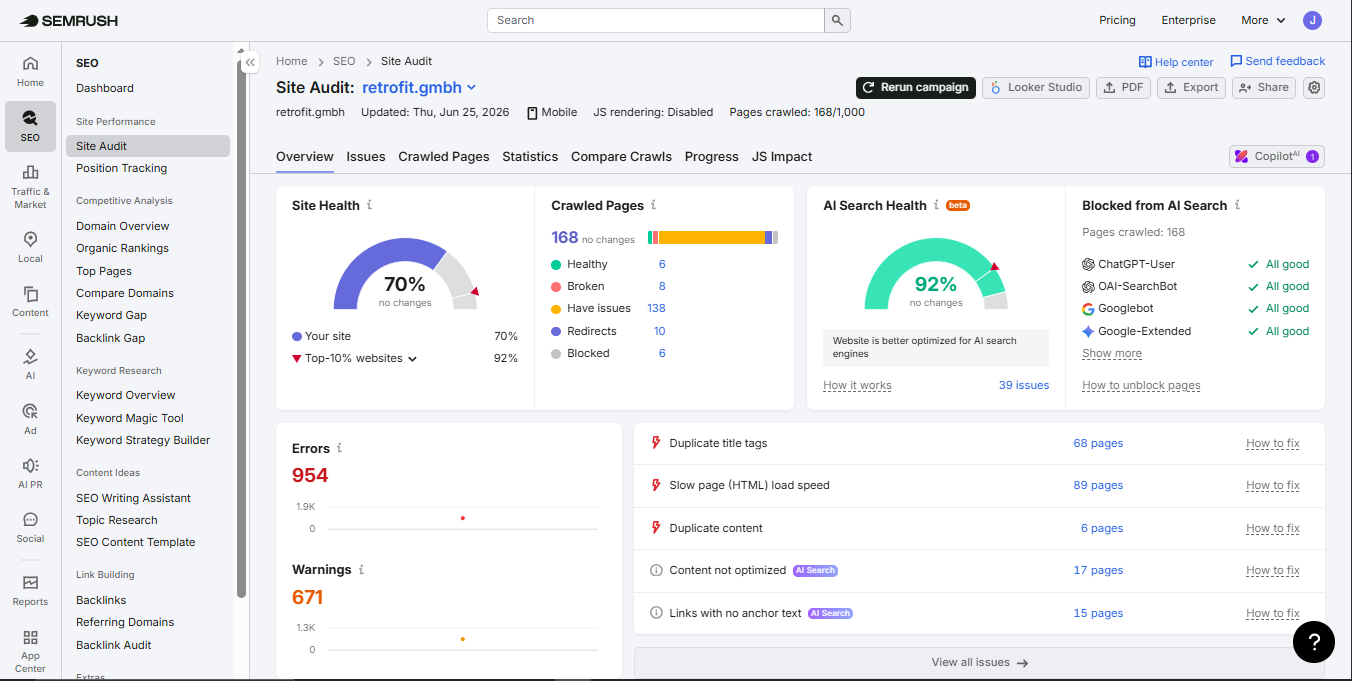
Task: Open 68 pages duplicate title tags
Action: pyautogui.click(x=1098, y=443)
